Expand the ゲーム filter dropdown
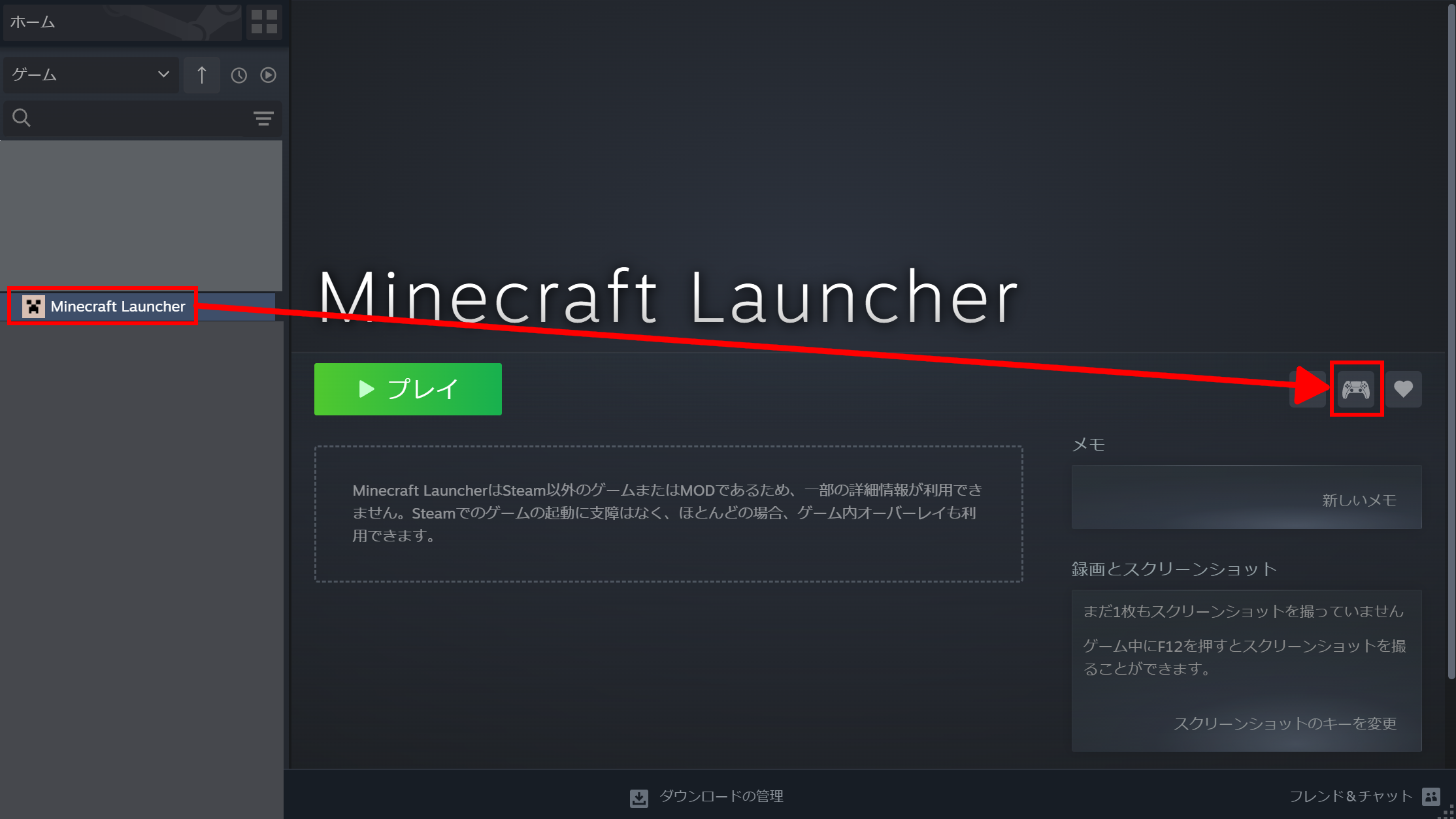This screenshot has height=819, width=1456. pyautogui.click(x=91, y=74)
